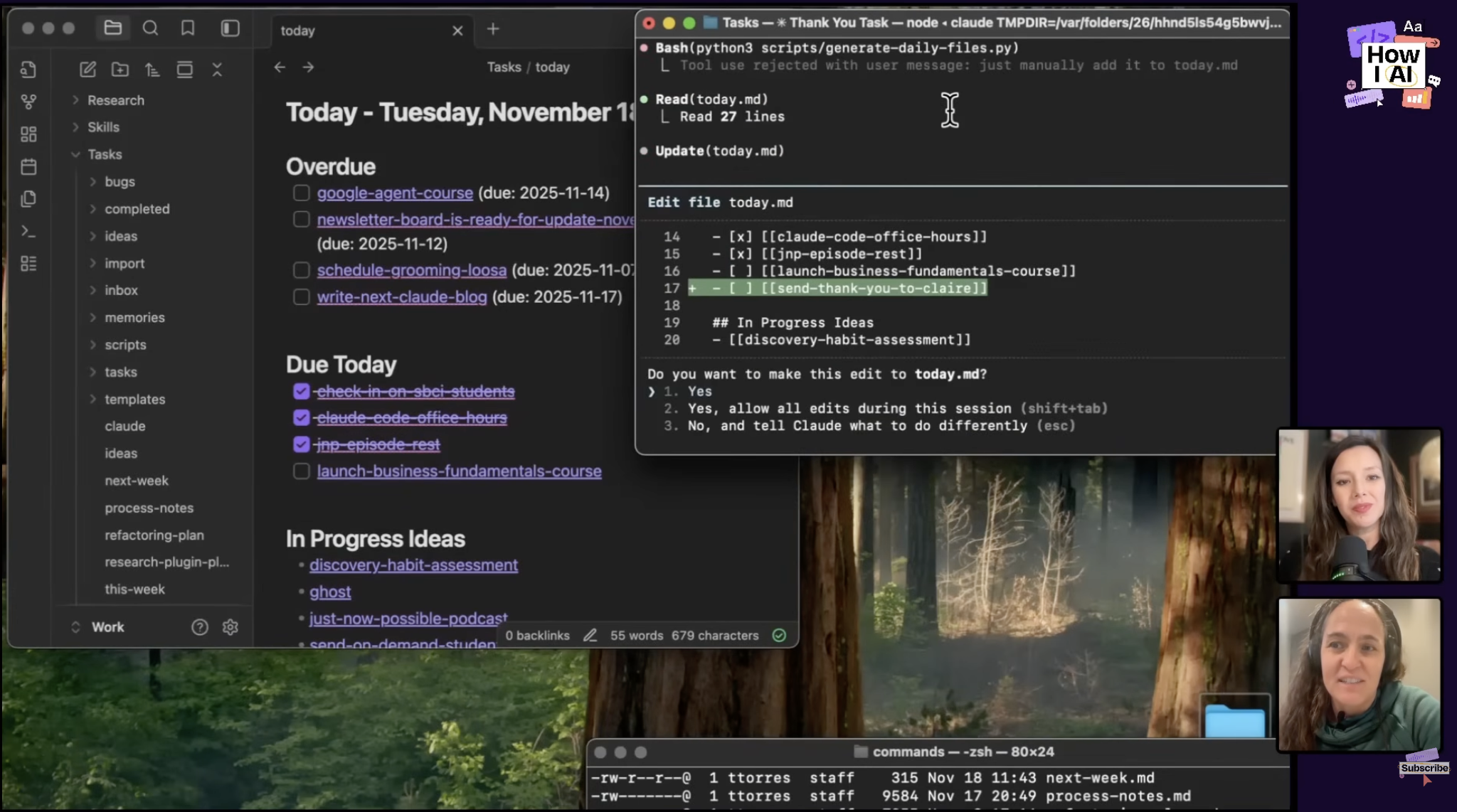Check the google-agent-course checkbox

(302, 193)
